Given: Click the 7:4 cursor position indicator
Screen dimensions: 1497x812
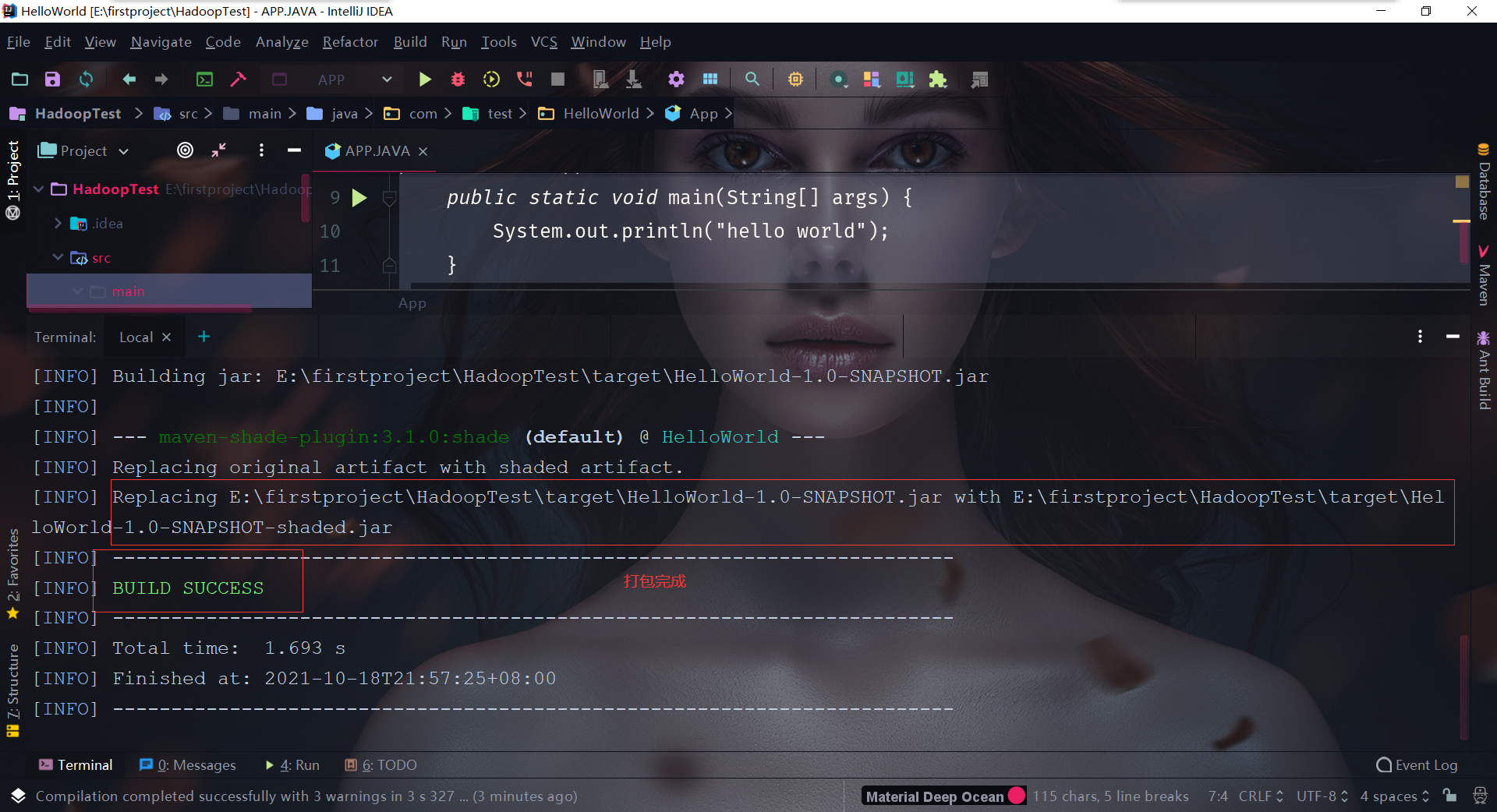Looking at the screenshot, I should 1218,796.
